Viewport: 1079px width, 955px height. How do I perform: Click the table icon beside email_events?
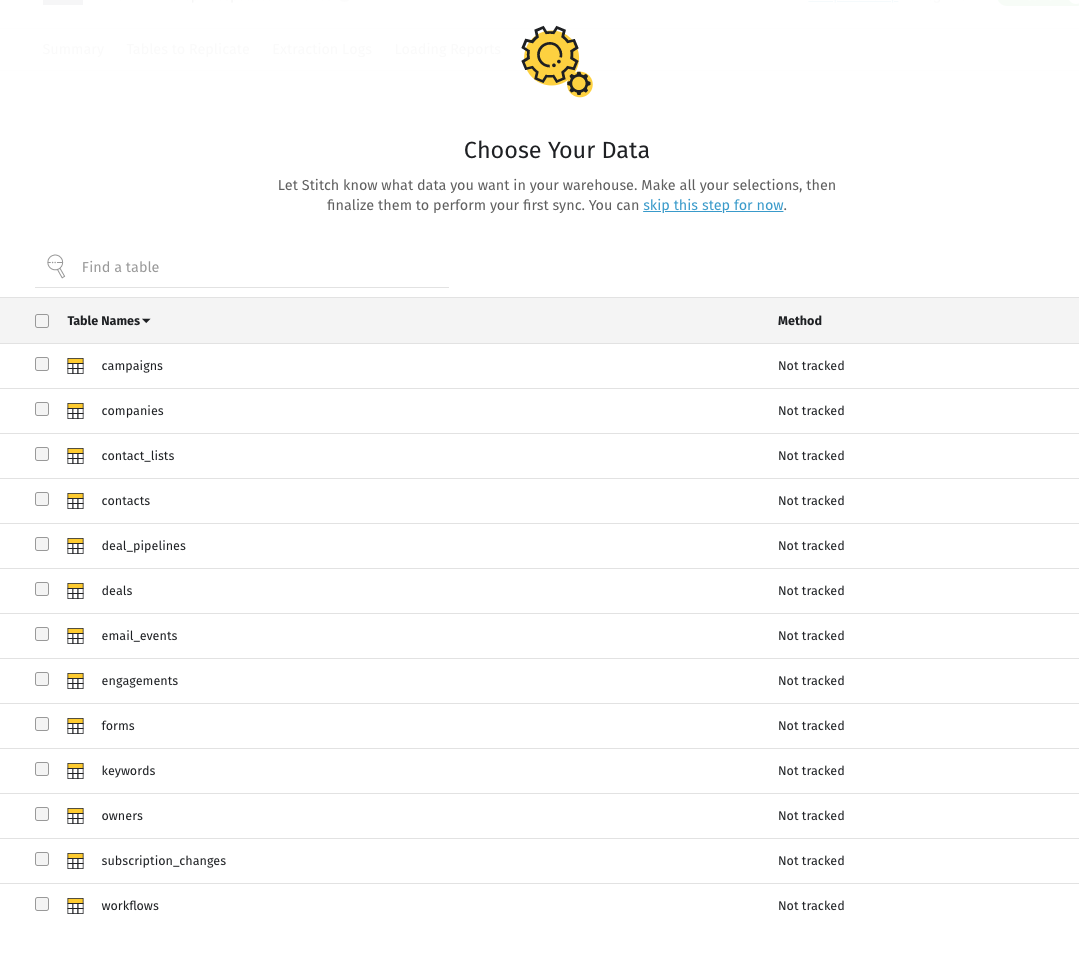tap(75, 636)
